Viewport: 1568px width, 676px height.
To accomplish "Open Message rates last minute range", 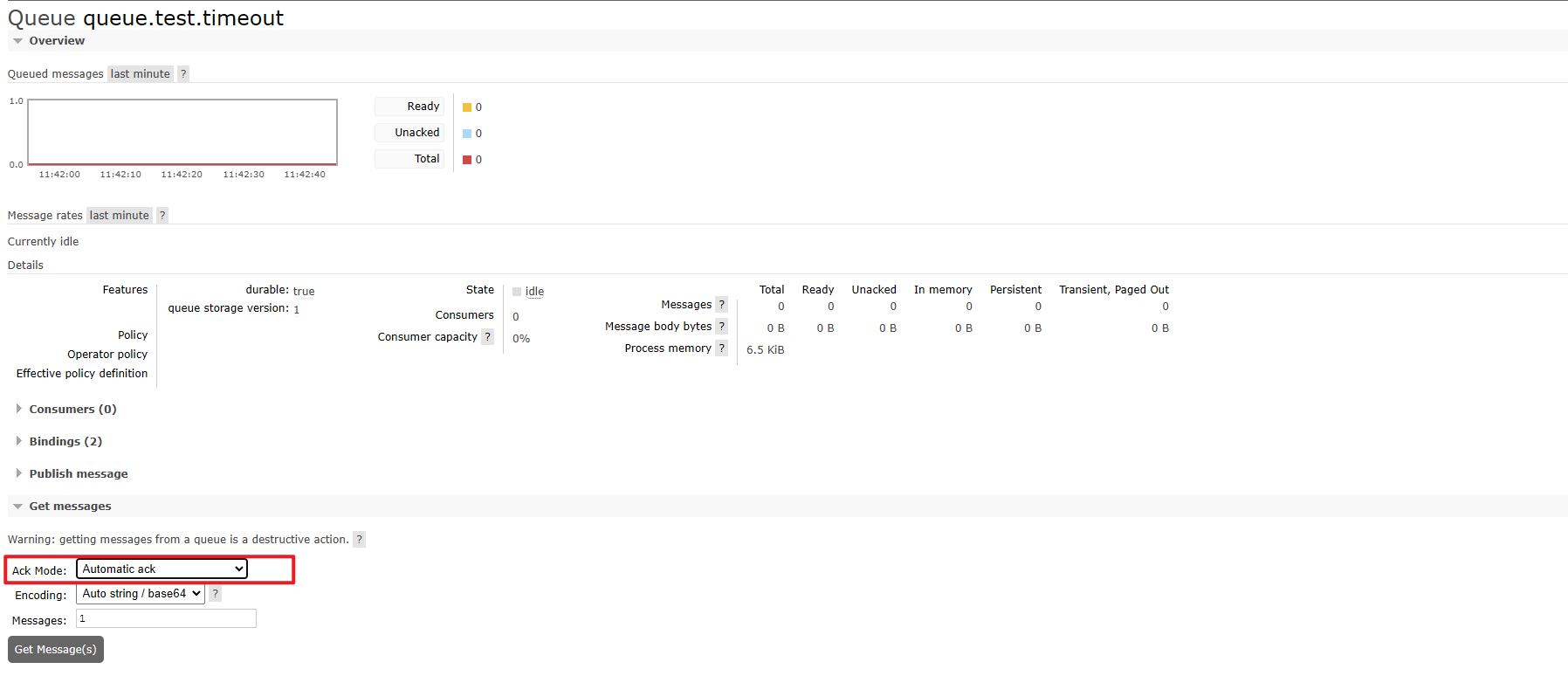I will pos(120,216).
